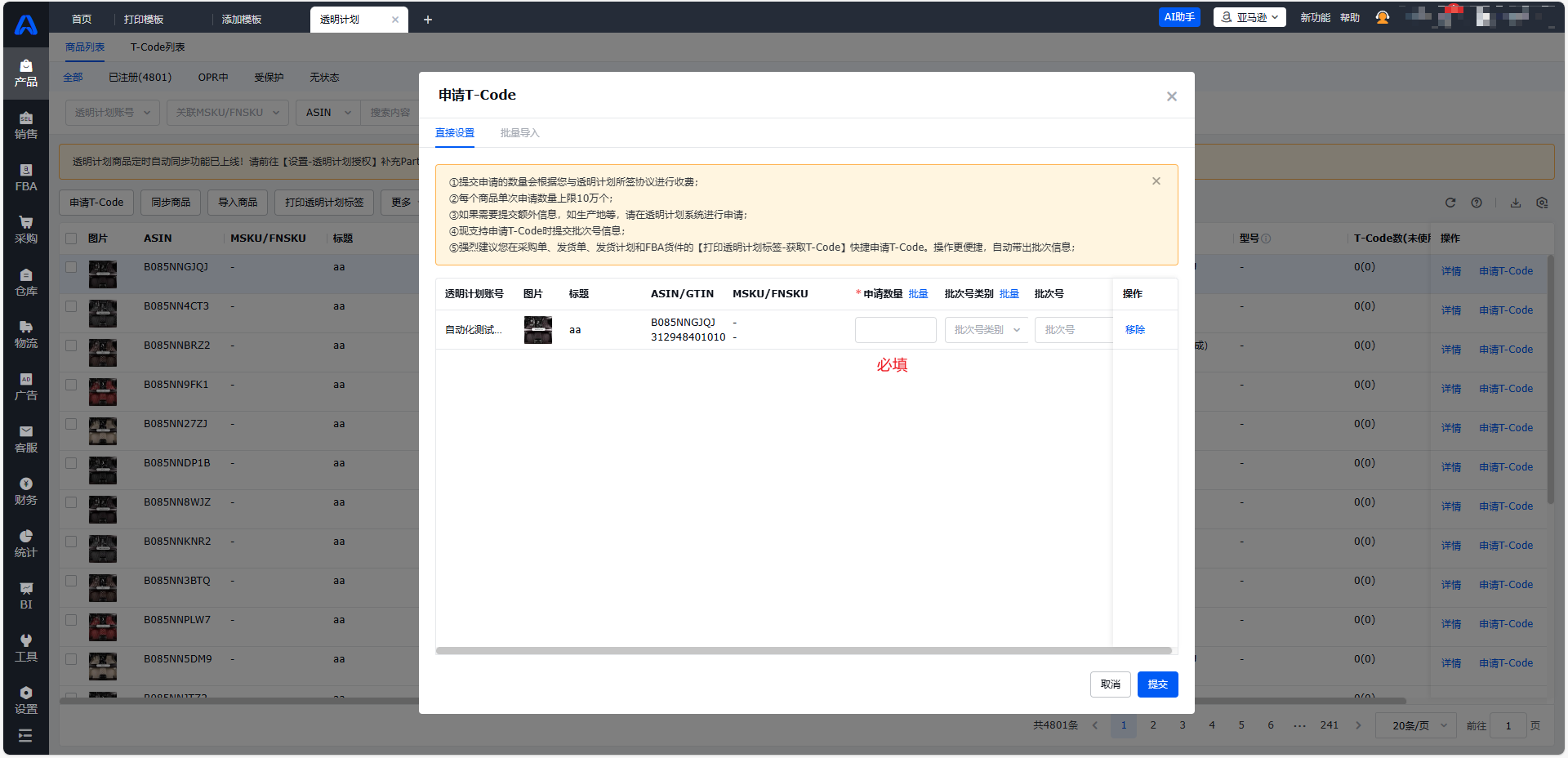The image size is (1568, 758).
Task: Click 移除 link in the dialog row
Action: (1135, 330)
